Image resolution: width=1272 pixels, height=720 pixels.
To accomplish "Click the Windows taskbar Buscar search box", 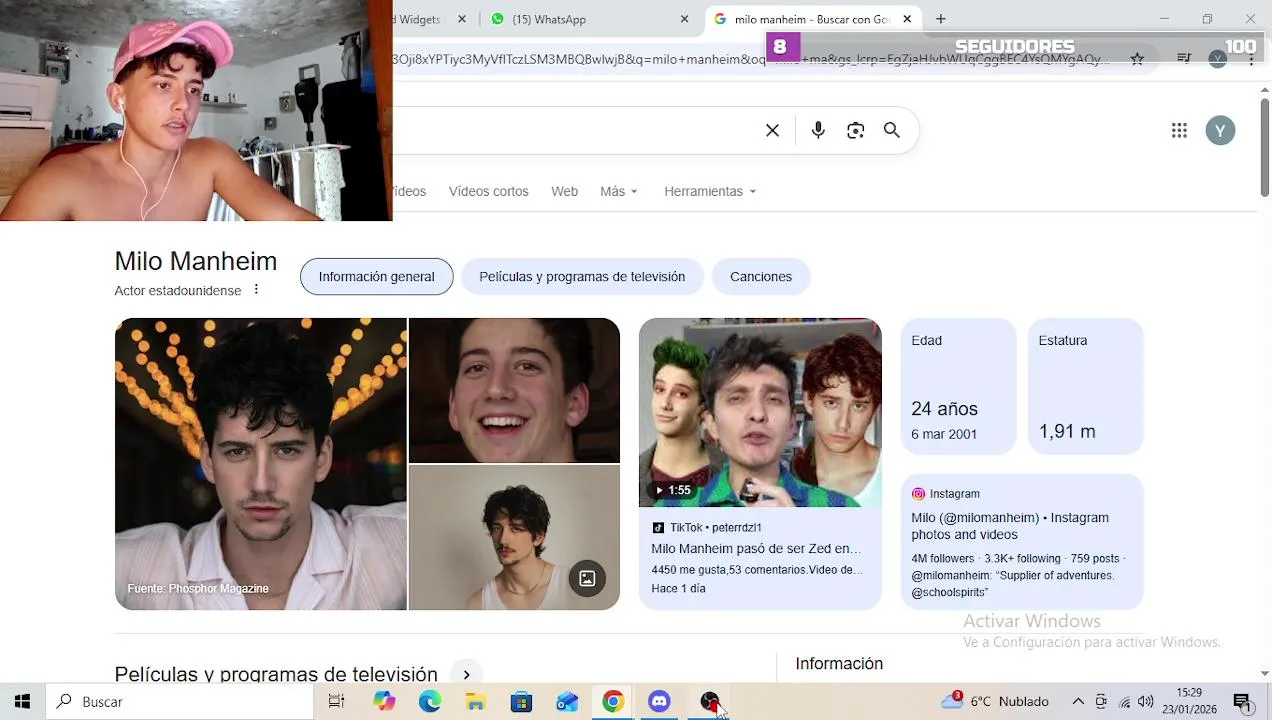I will click(x=178, y=702).
